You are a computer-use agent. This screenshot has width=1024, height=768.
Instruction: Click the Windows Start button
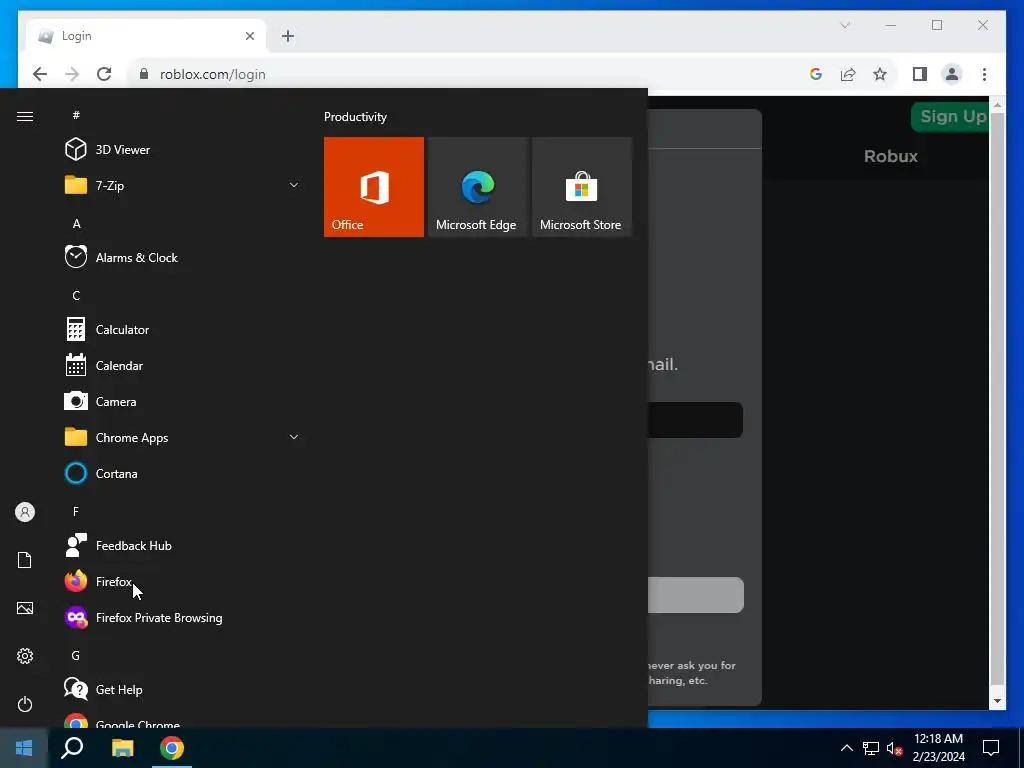pos(24,748)
